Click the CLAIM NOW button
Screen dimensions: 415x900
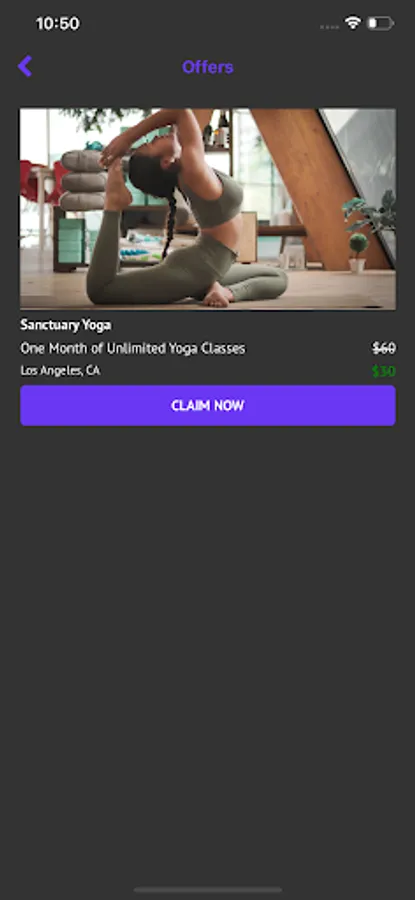[208, 405]
